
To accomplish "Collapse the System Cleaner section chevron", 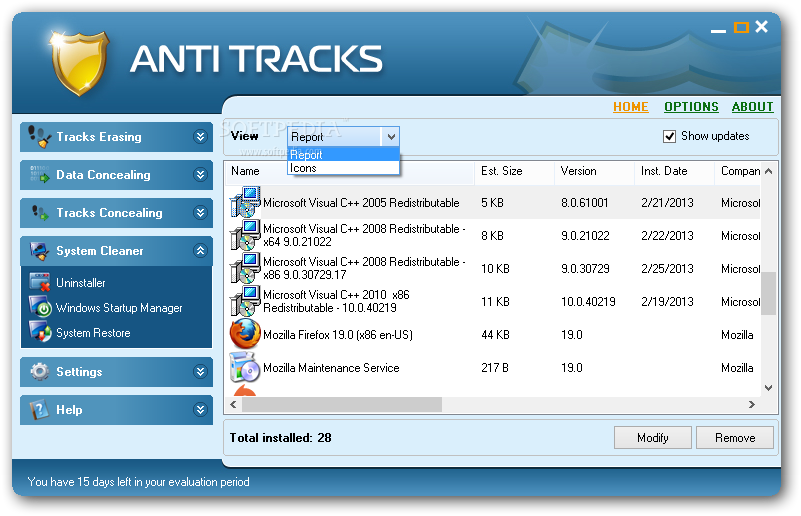I will click(x=200, y=250).
